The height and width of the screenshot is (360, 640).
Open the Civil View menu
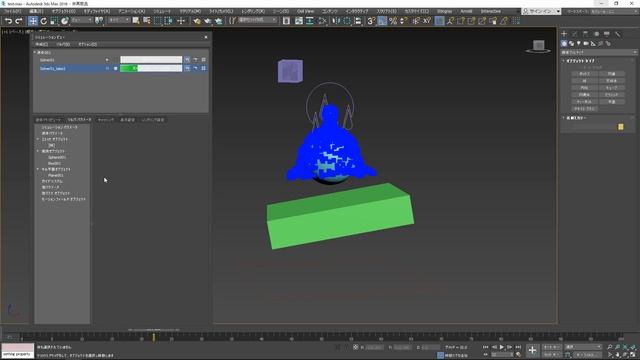[305, 11]
